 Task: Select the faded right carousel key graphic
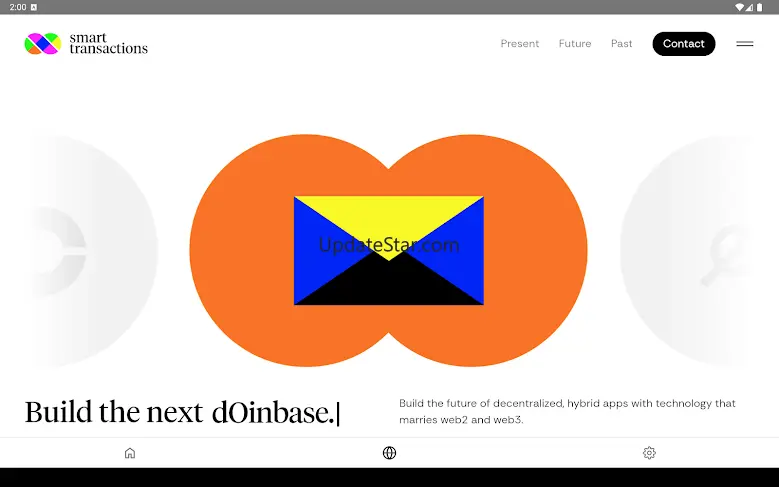(x=688, y=251)
